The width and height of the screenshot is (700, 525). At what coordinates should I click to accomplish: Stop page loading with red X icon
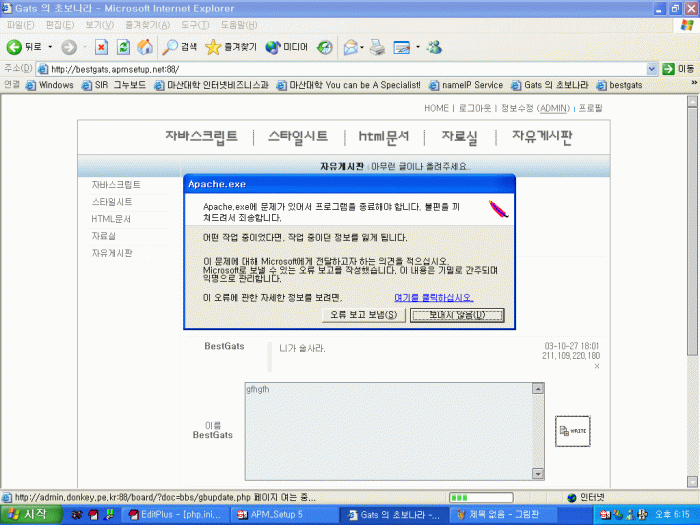pos(101,47)
